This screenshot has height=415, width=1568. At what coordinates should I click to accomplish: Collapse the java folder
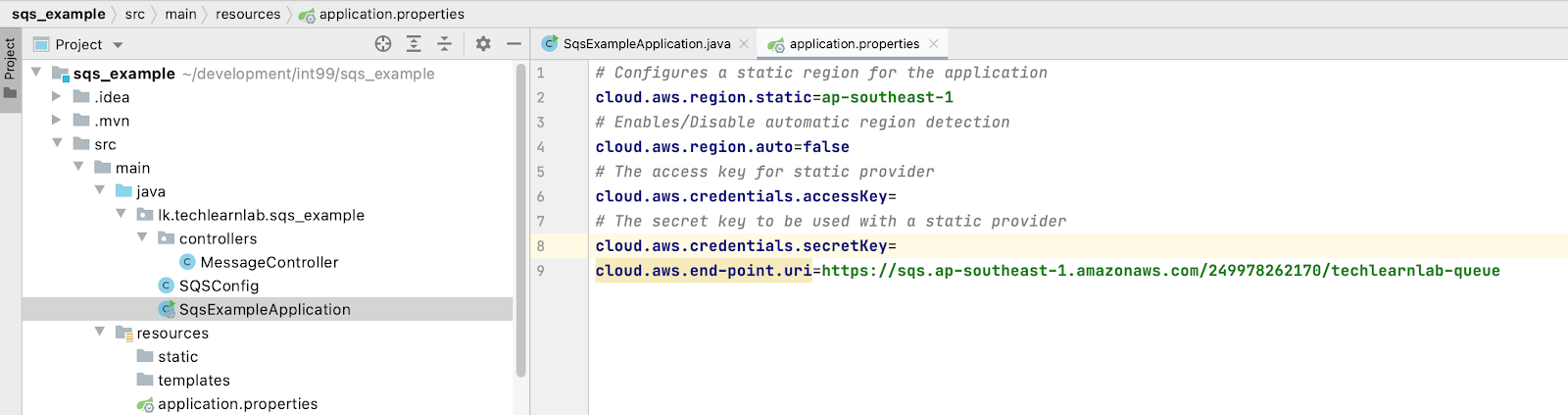coord(99,190)
